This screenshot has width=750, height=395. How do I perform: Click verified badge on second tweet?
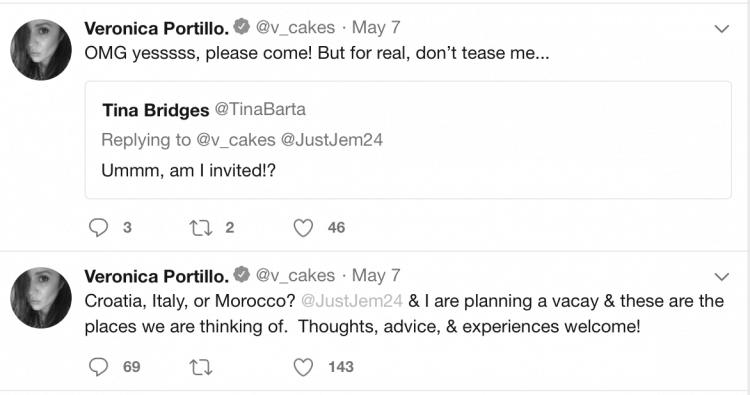pyautogui.click(x=242, y=275)
